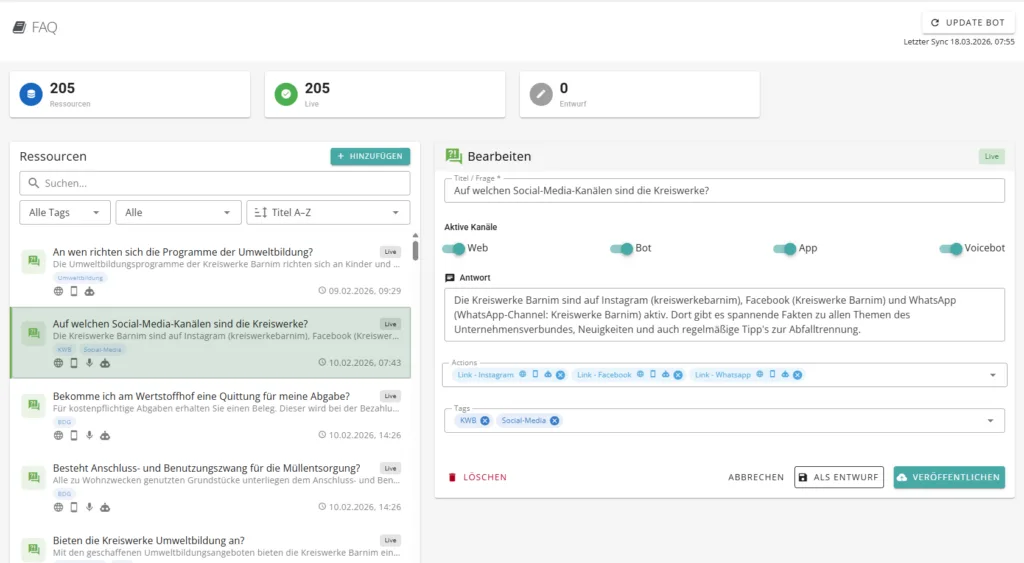The image size is (1024, 563).
Task: Click bot icon in Link - Whatsapp chip
Action: pos(785,374)
